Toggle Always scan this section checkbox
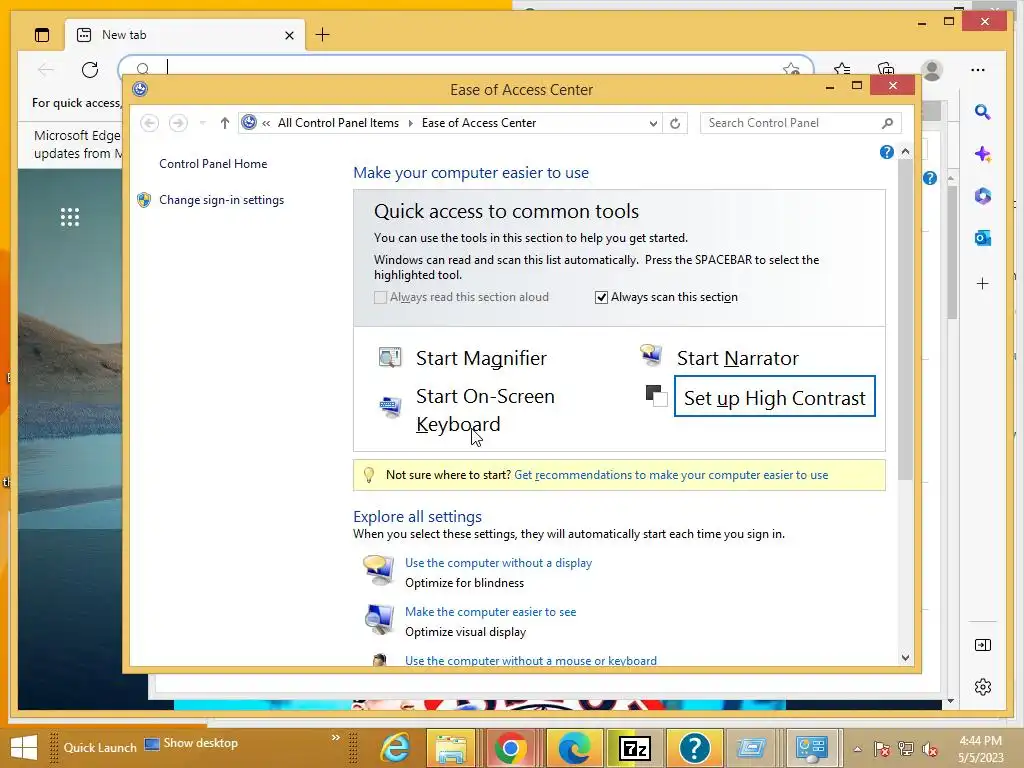The height and width of the screenshot is (768, 1024). (x=601, y=298)
